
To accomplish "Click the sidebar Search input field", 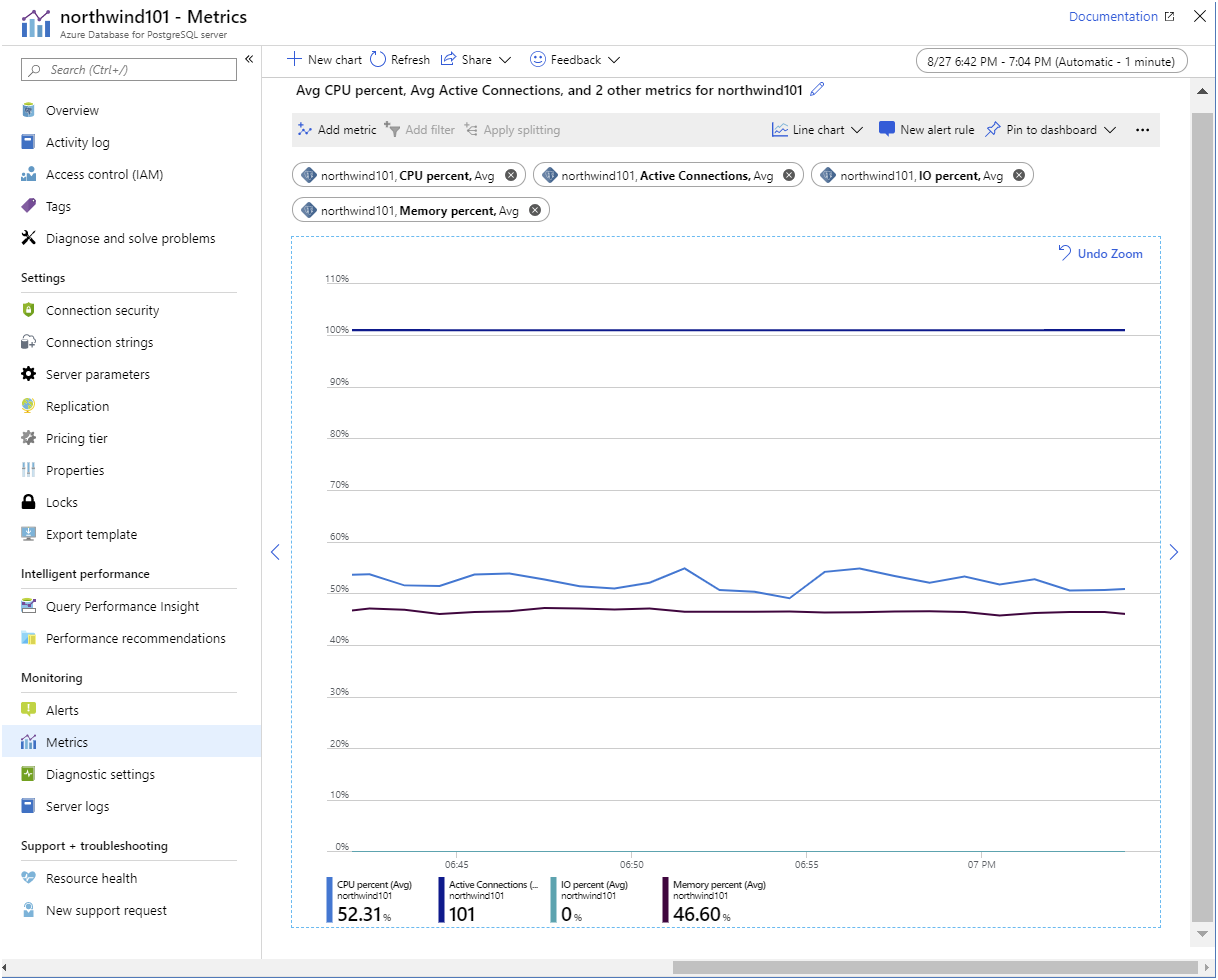I will pos(129,69).
